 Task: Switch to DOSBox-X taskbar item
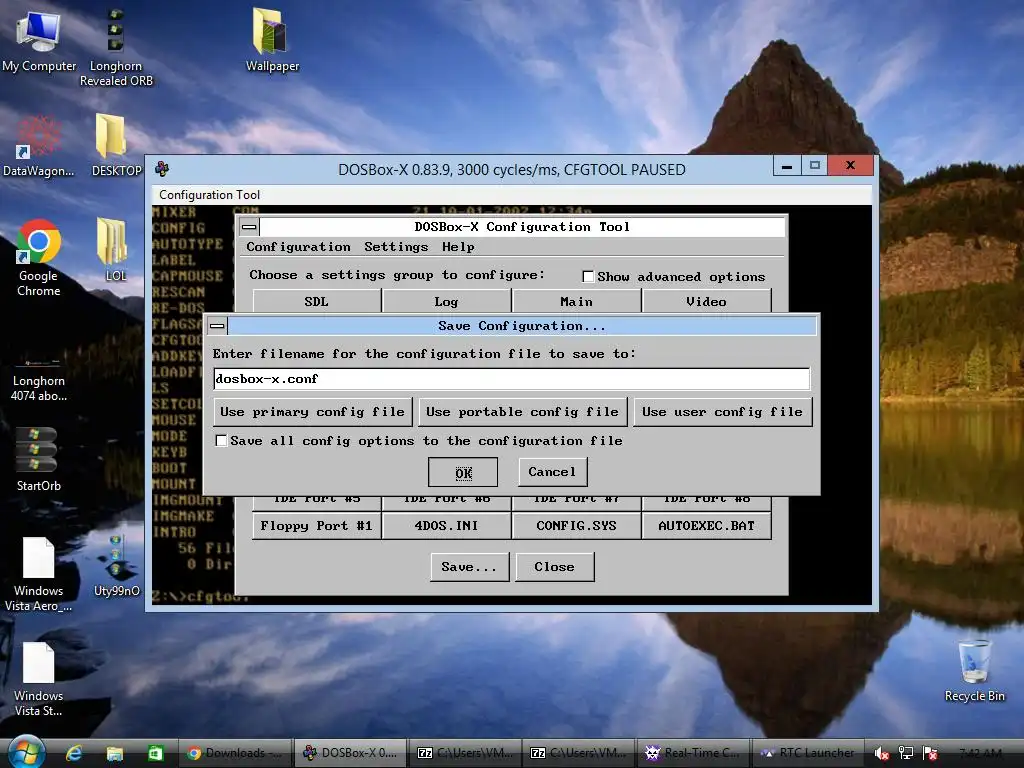(x=350, y=753)
